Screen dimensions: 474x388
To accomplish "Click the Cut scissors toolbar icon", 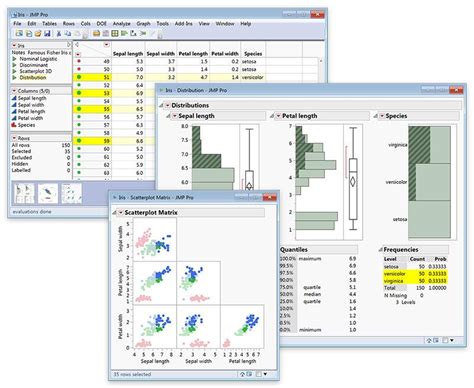I will (59, 33).
